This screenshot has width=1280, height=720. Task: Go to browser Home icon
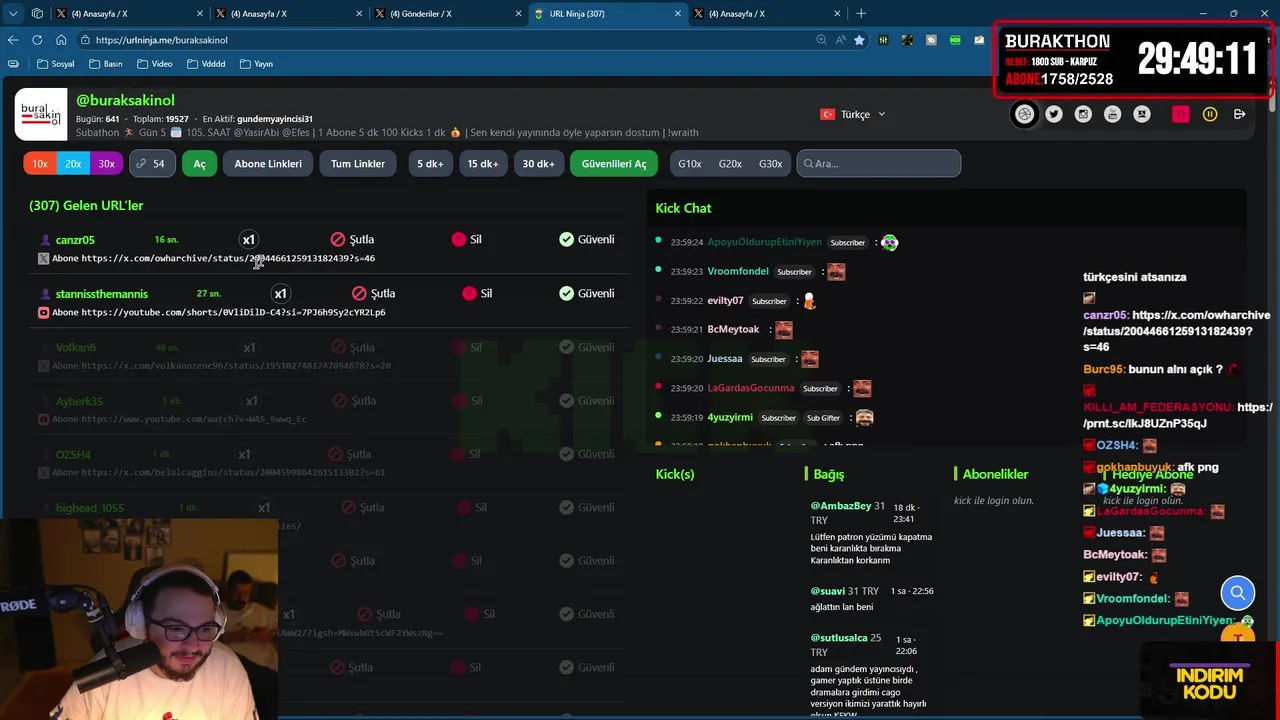click(61, 40)
